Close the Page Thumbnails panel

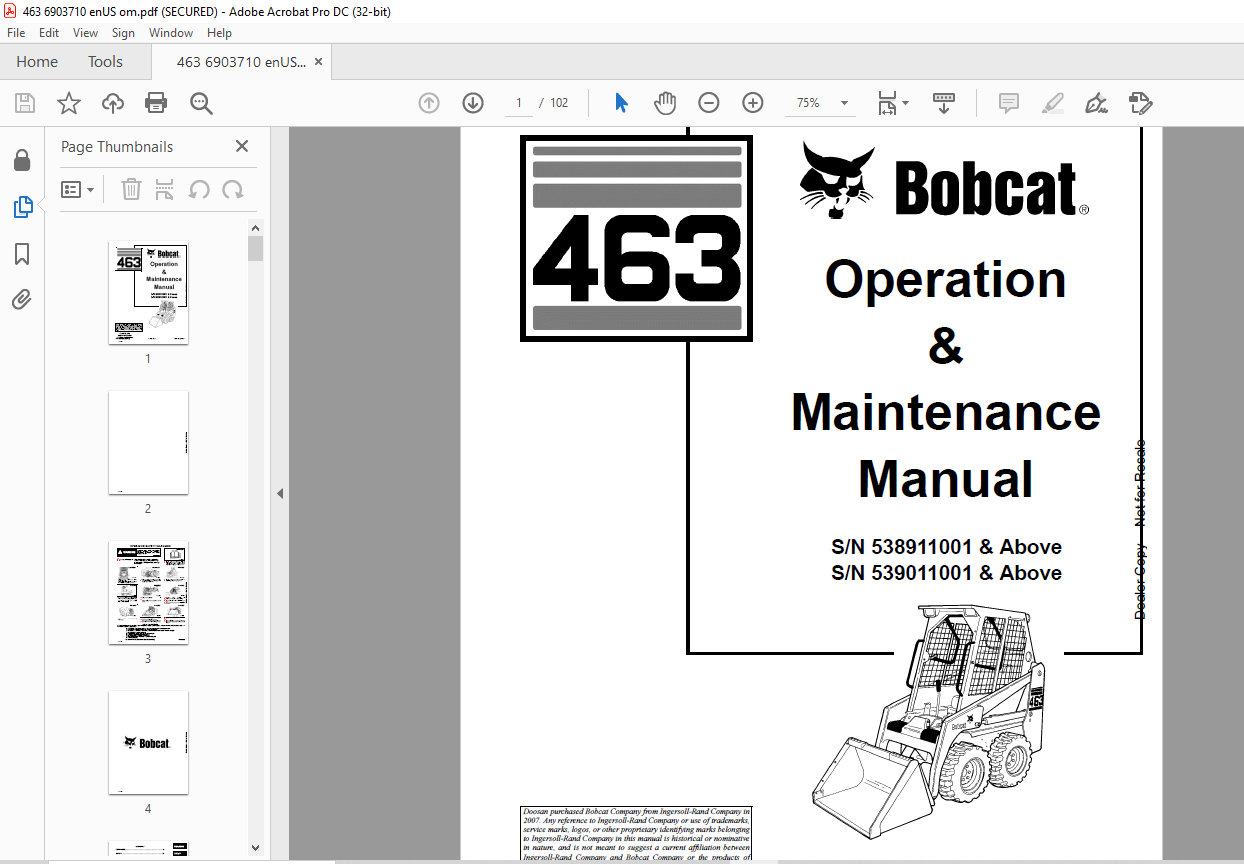242,147
